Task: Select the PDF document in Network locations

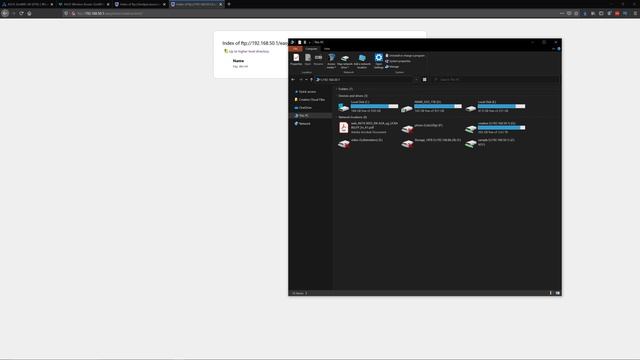Action: 368,128
